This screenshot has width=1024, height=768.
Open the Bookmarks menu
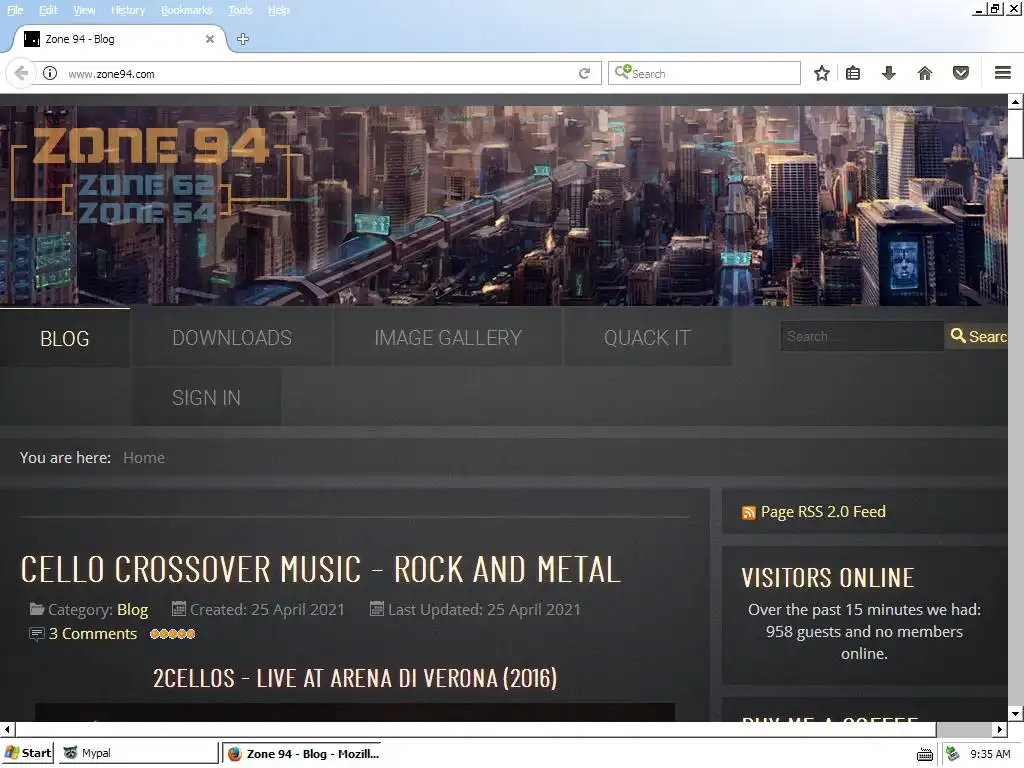pos(187,10)
